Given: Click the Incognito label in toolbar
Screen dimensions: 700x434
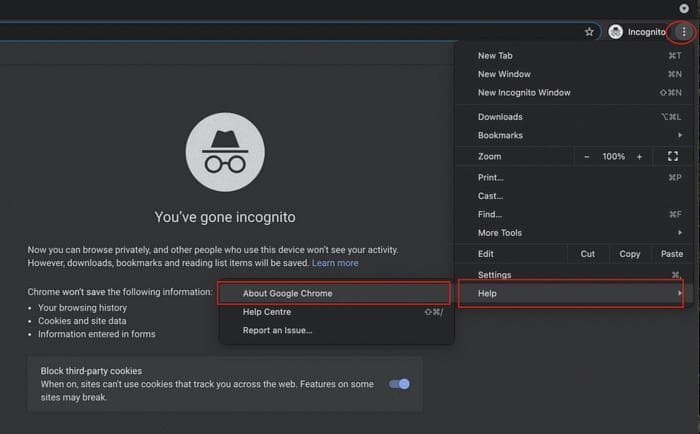Looking at the screenshot, I should [646, 32].
